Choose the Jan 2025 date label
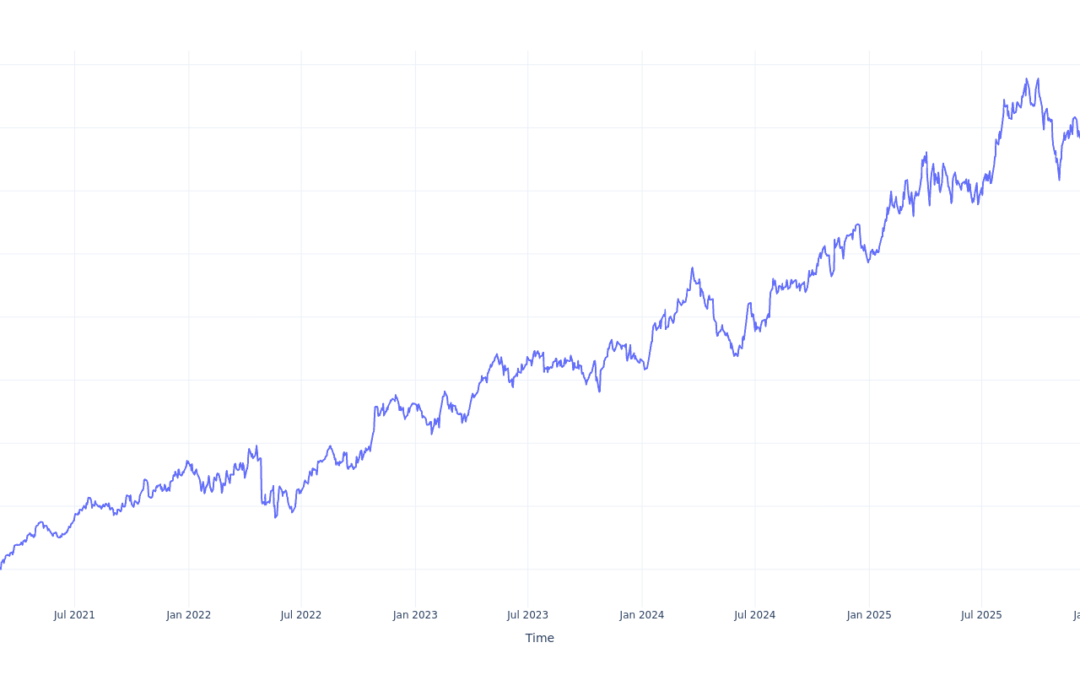1080x675 pixels. [869, 615]
